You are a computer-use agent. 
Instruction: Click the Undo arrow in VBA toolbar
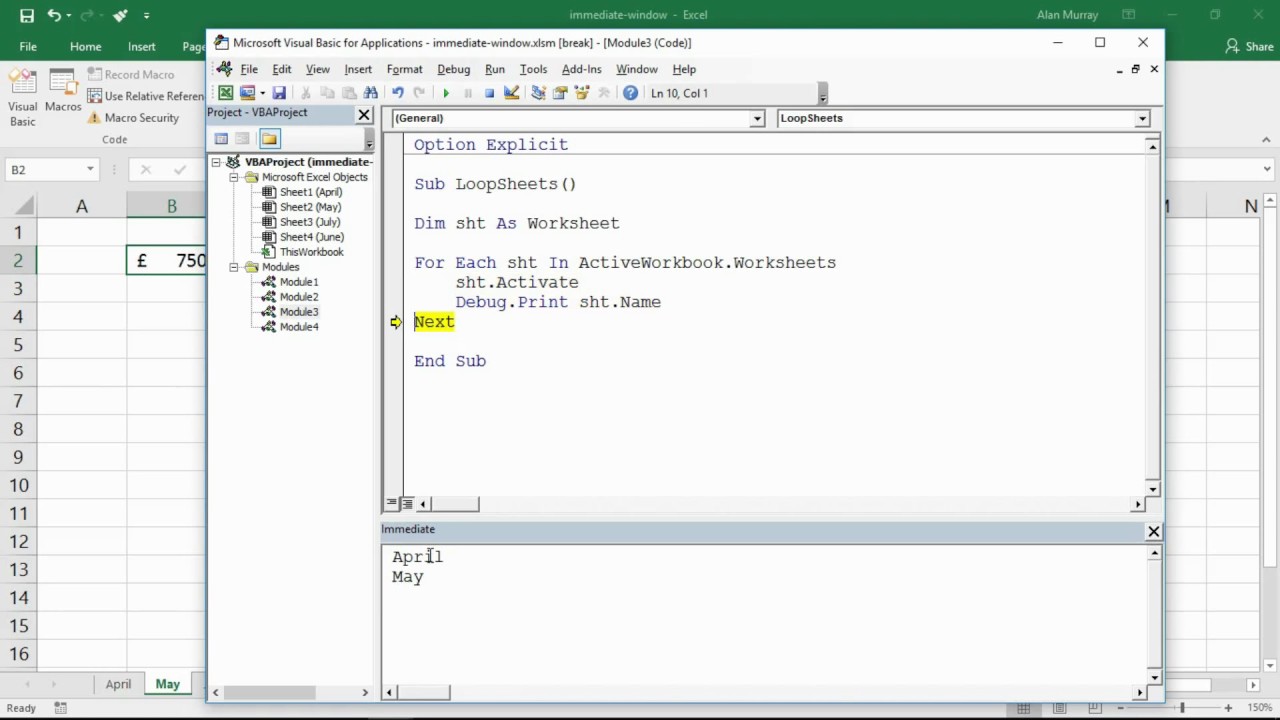tap(398, 93)
